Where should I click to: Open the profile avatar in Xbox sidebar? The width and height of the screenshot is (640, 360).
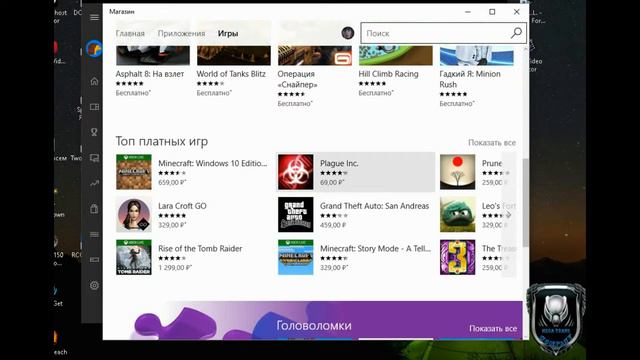click(94, 49)
